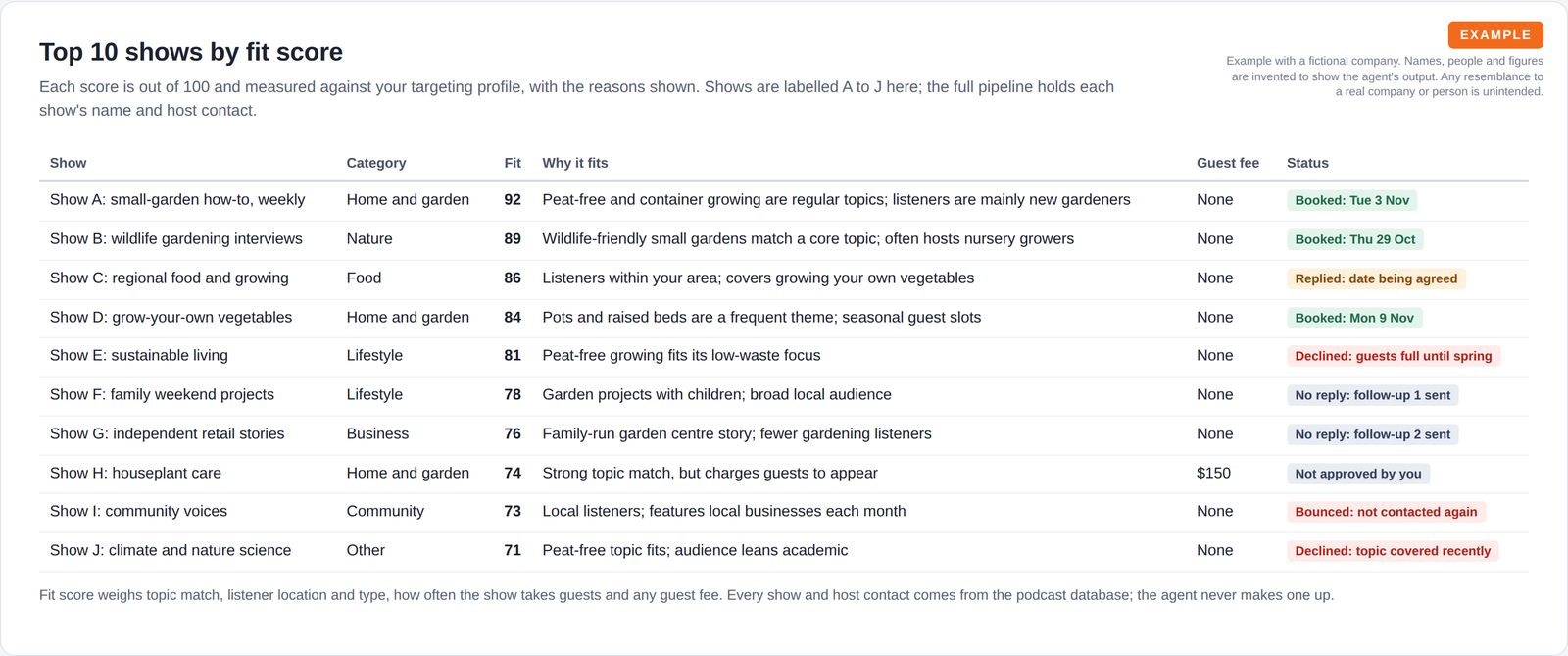Click the fit score 92

point(513,200)
